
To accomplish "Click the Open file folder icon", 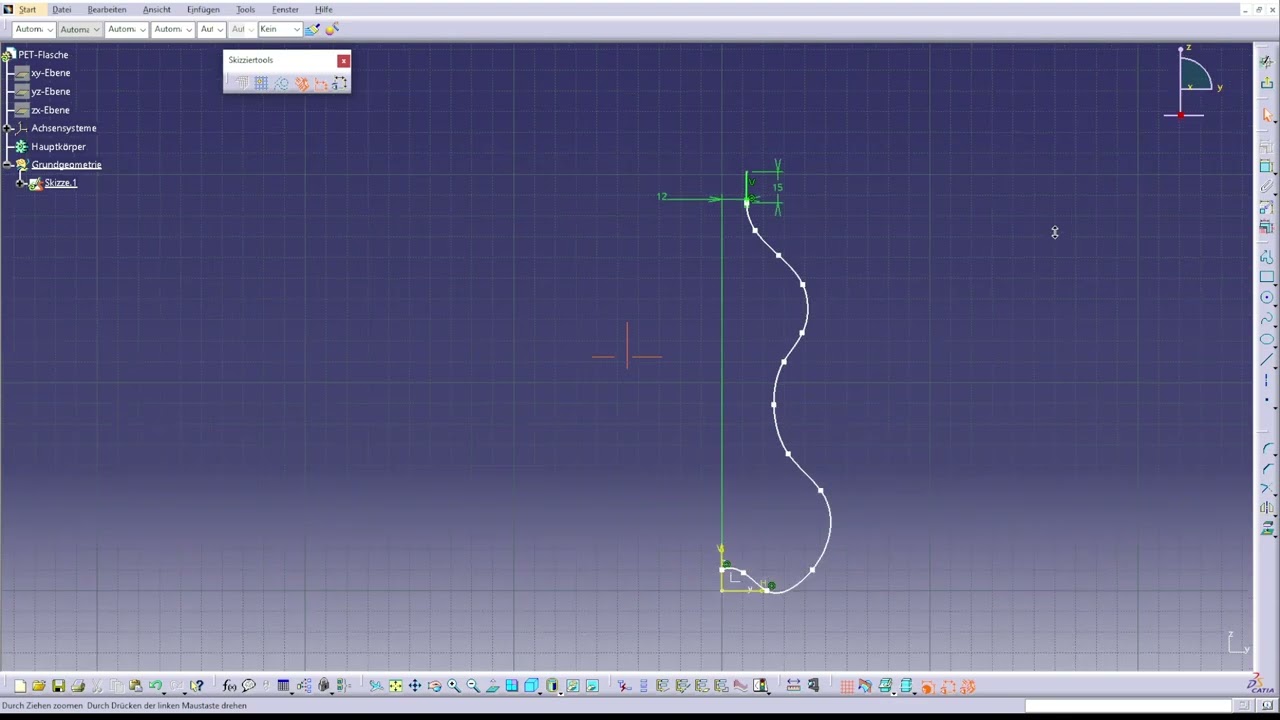I will point(38,686).
